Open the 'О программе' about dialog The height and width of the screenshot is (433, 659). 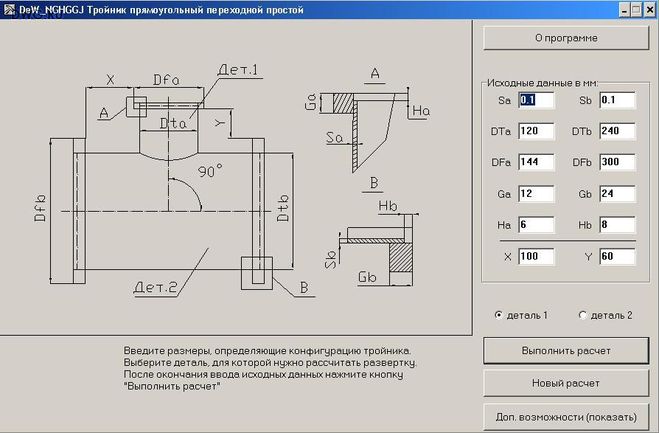(x=565, y=38)
